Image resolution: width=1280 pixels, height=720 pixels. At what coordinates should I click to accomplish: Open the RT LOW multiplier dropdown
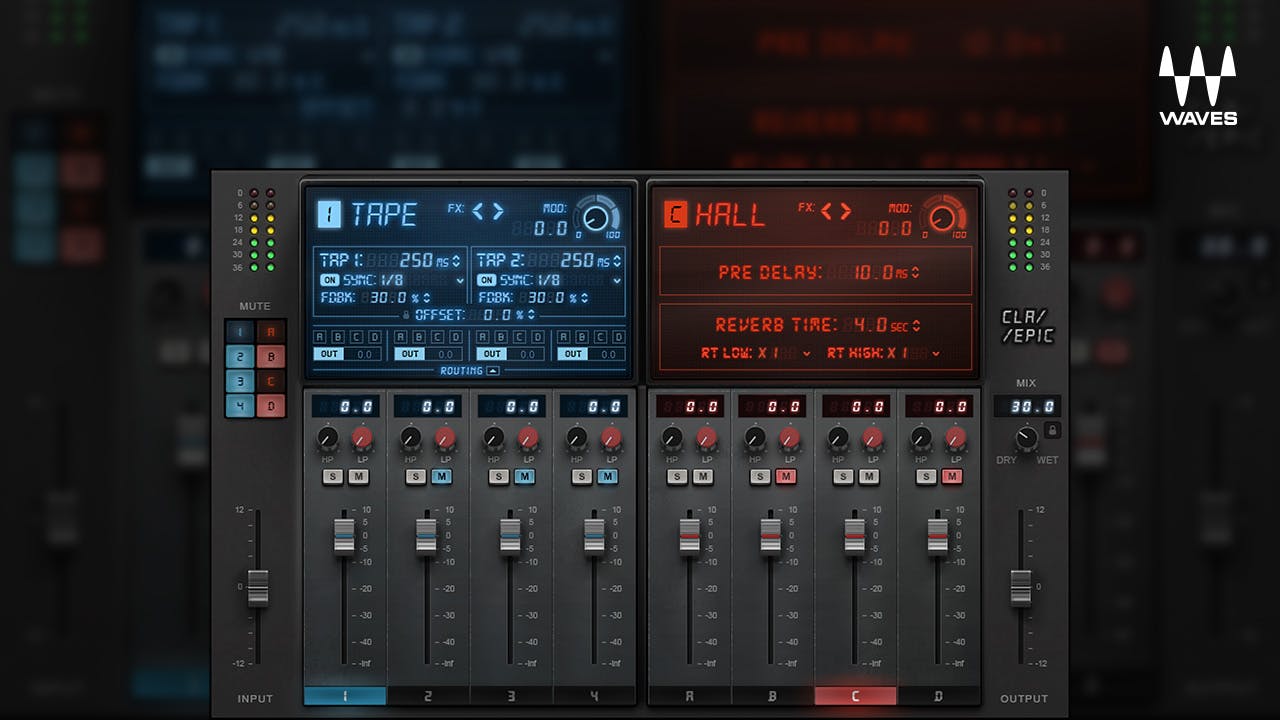[807, 354]
